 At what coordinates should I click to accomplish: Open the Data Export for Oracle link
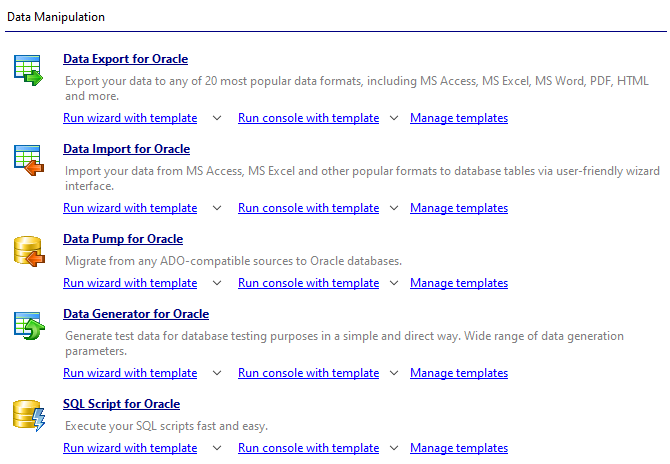(126, 59)
